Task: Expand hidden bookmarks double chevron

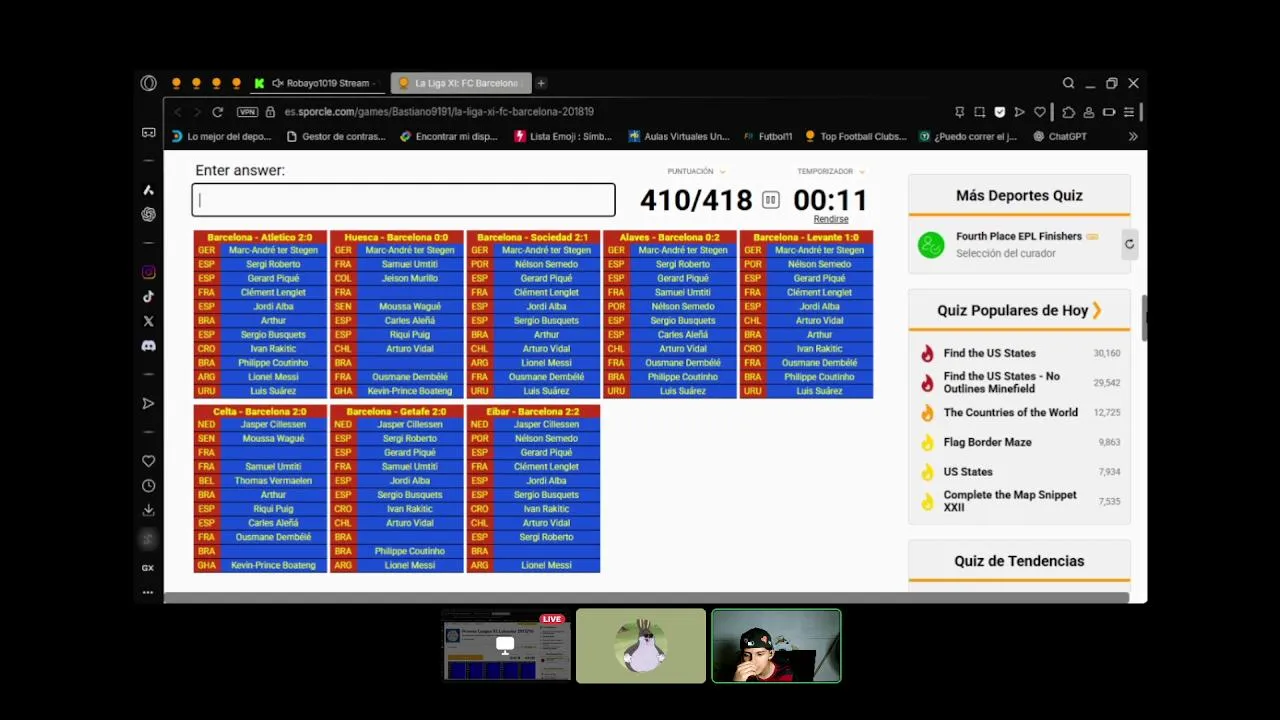Action: (1133, 136)
